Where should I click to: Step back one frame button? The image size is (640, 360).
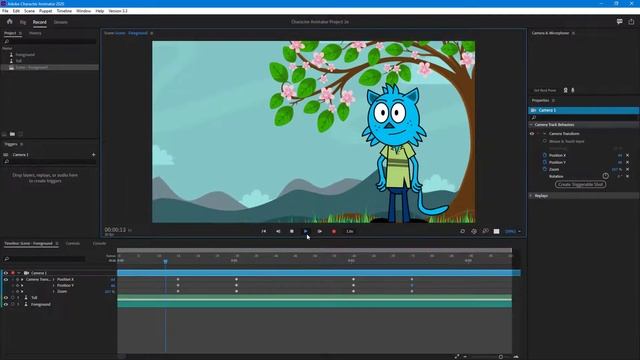(x=278, y=231)
